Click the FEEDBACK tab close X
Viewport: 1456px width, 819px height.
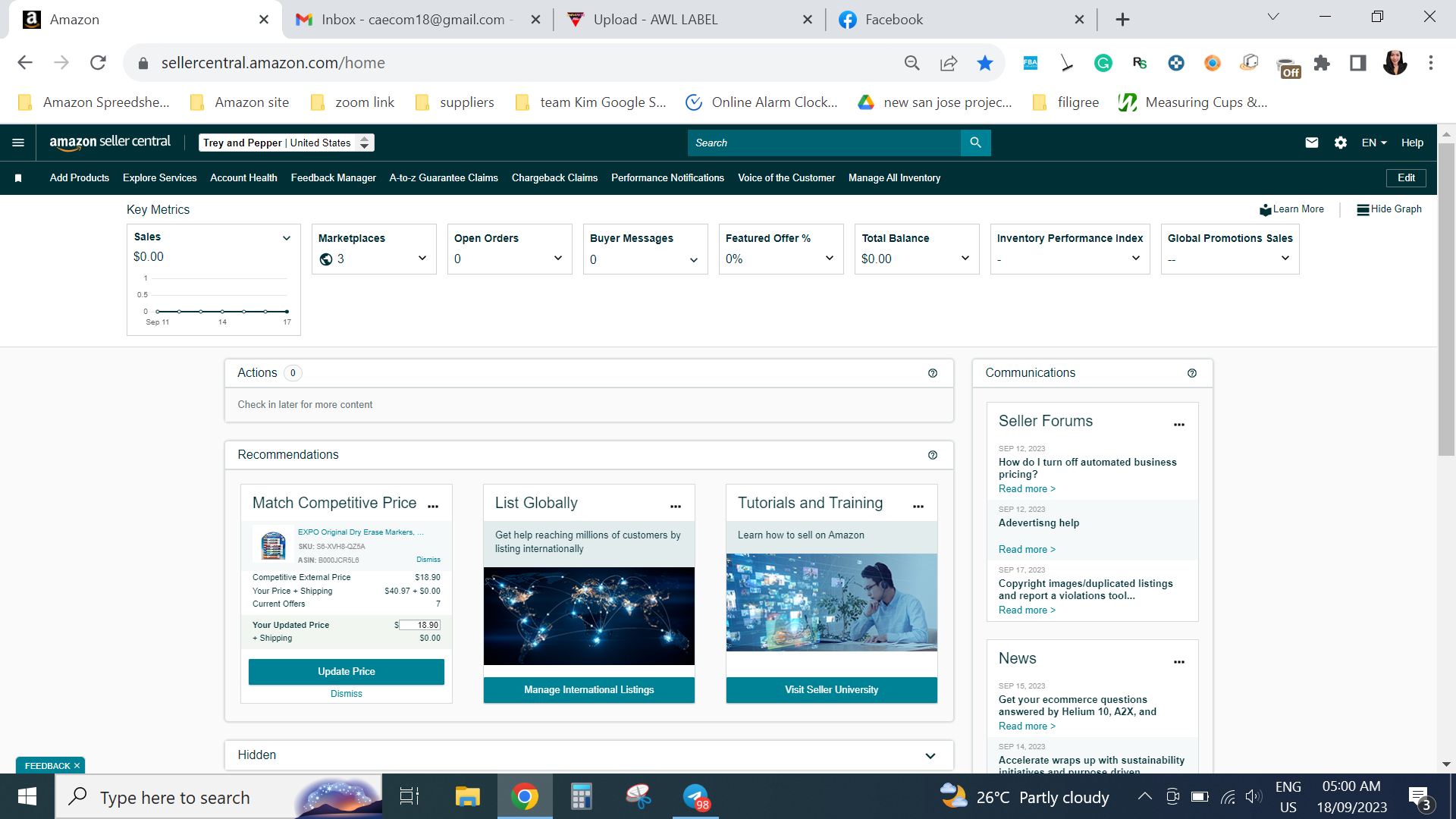pos(77,766)
